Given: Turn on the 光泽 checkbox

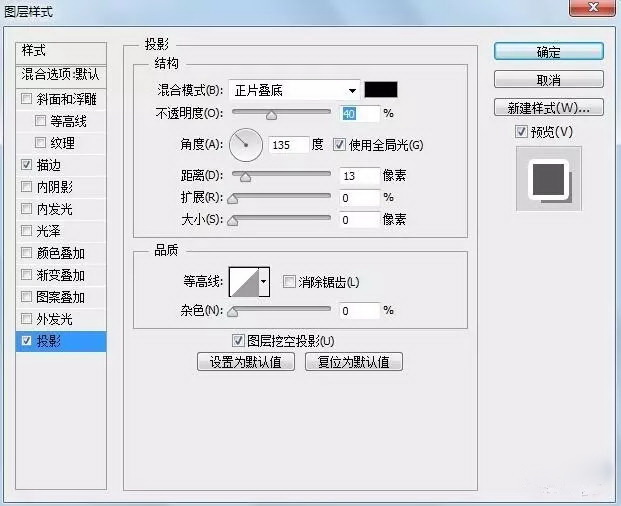Looking at the screenshot, I should (27, 230).
